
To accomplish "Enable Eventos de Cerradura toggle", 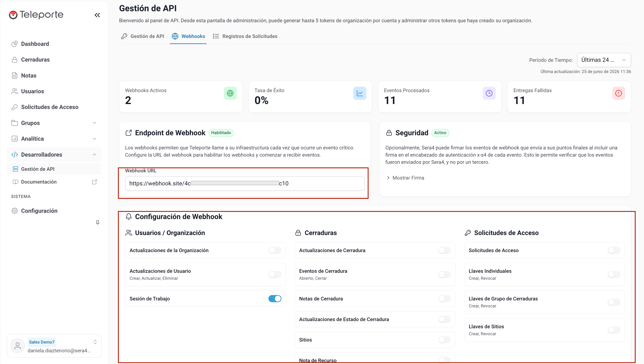I will click(x=444, y=274).
